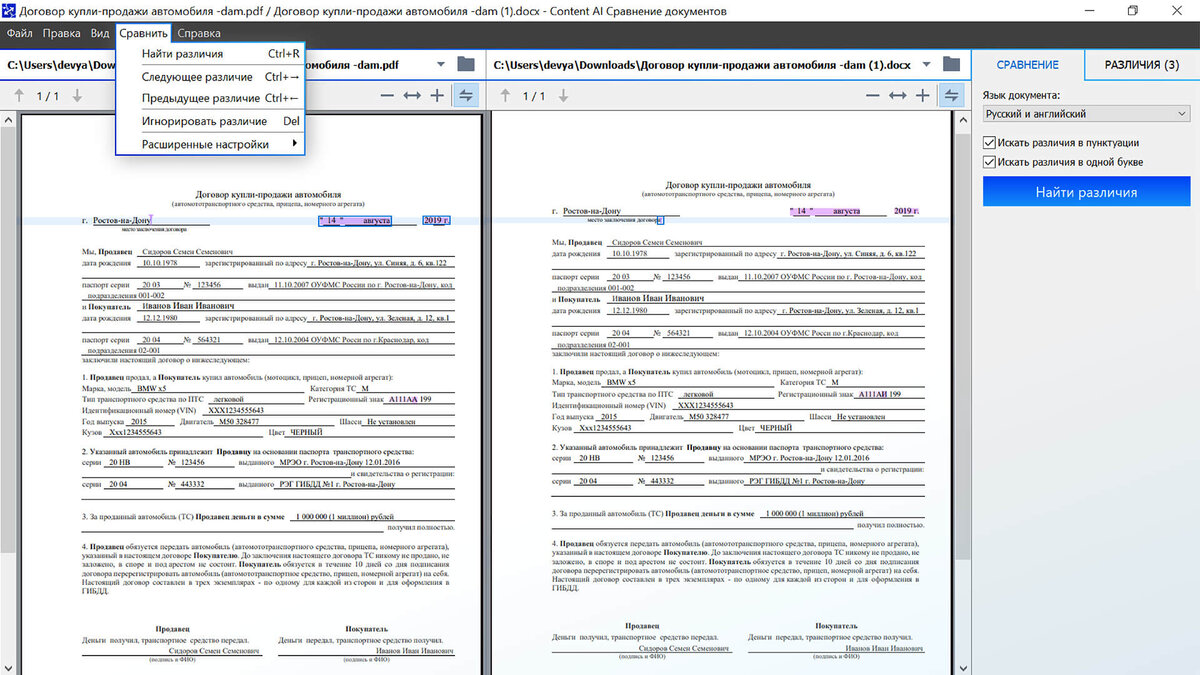Open dropdown arrow next to PDF filename
Screen dimensions: 1200x675
pyautogui.click(x=440, y=62)
